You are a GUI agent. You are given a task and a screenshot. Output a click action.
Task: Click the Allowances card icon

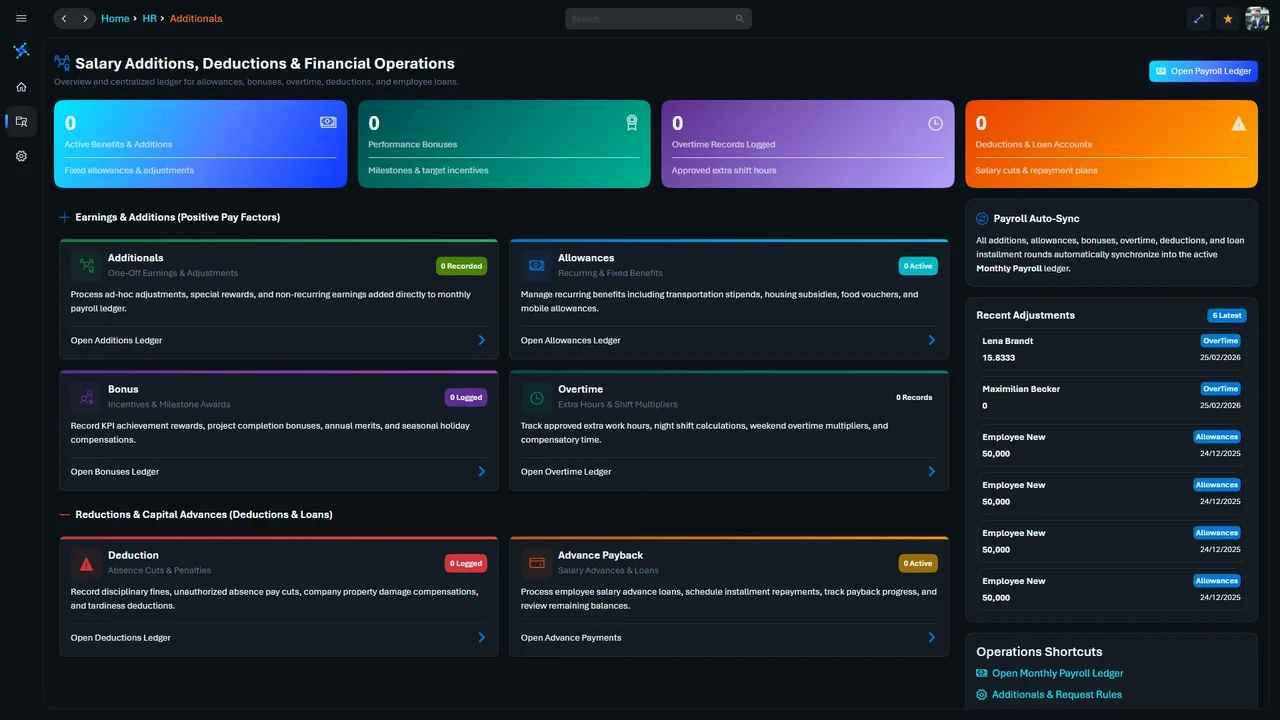pos(537,265)
